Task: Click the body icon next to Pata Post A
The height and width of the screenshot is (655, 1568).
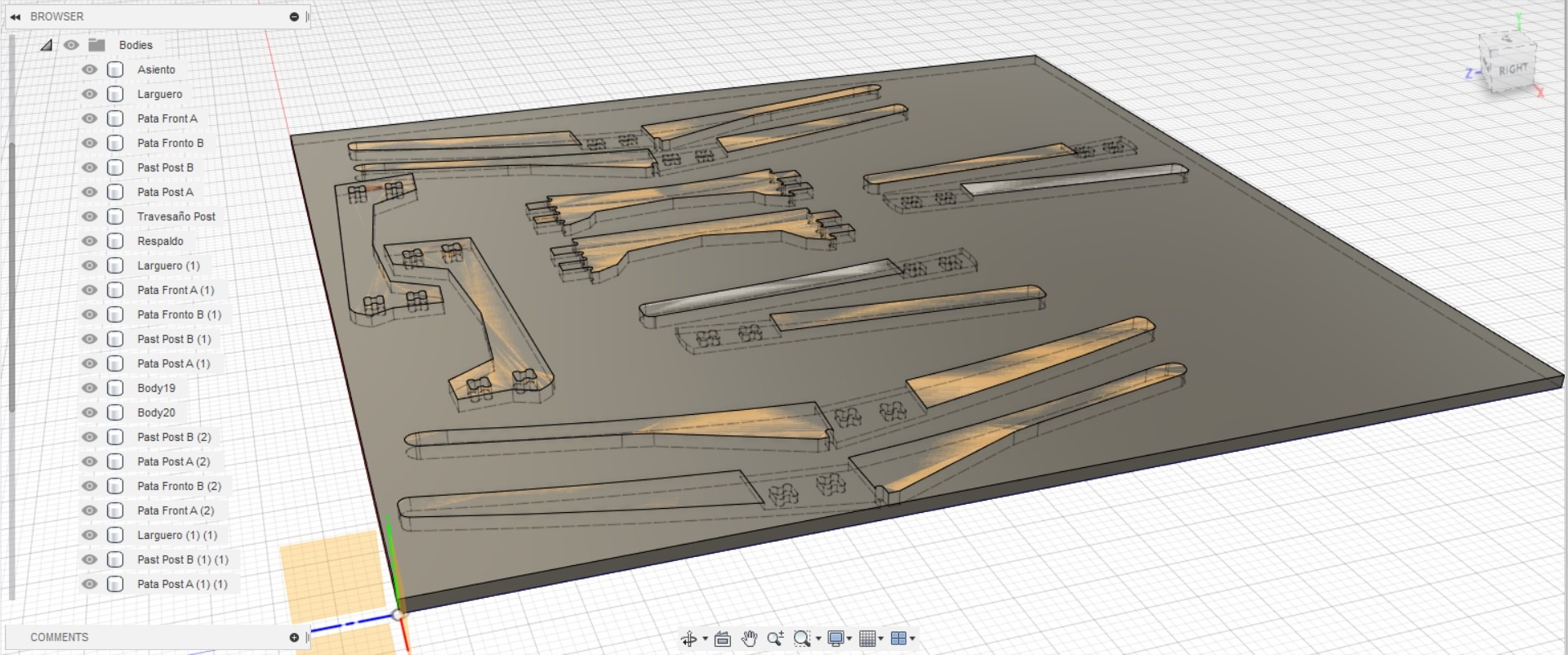Action: 115,192
